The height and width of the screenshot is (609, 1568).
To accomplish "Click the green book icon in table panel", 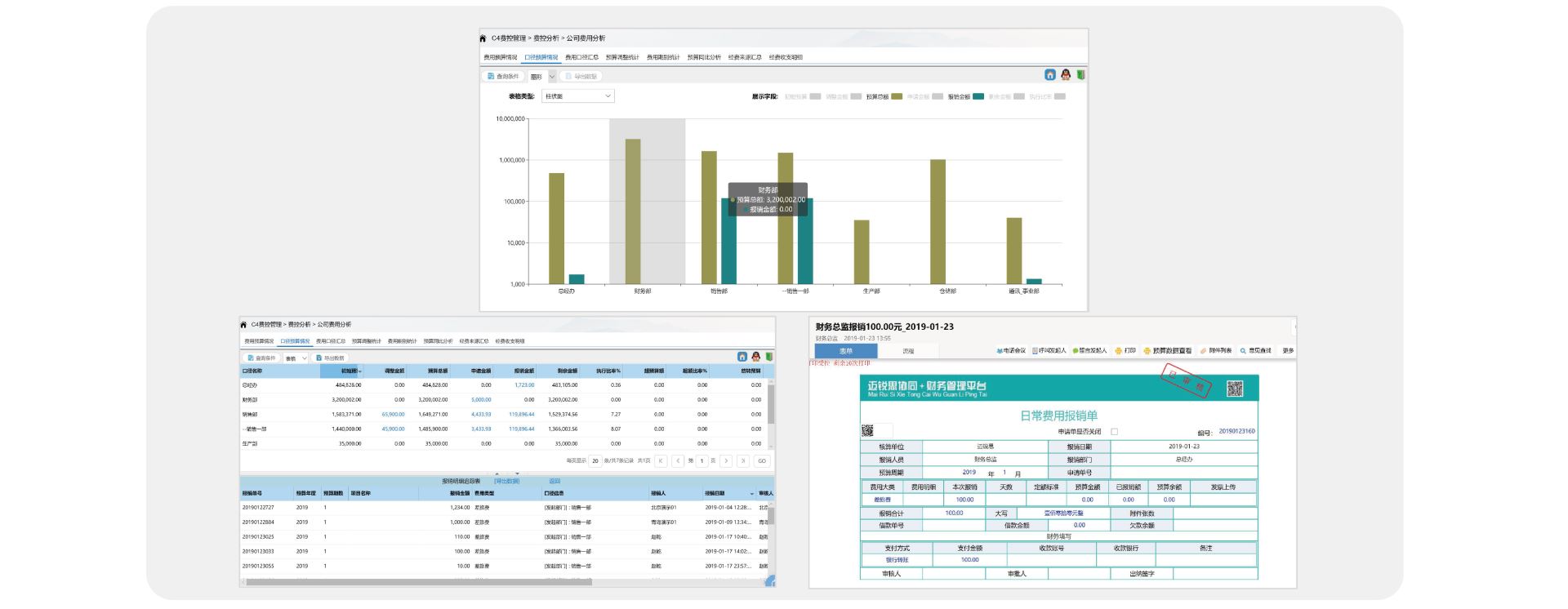I will 769,357.
